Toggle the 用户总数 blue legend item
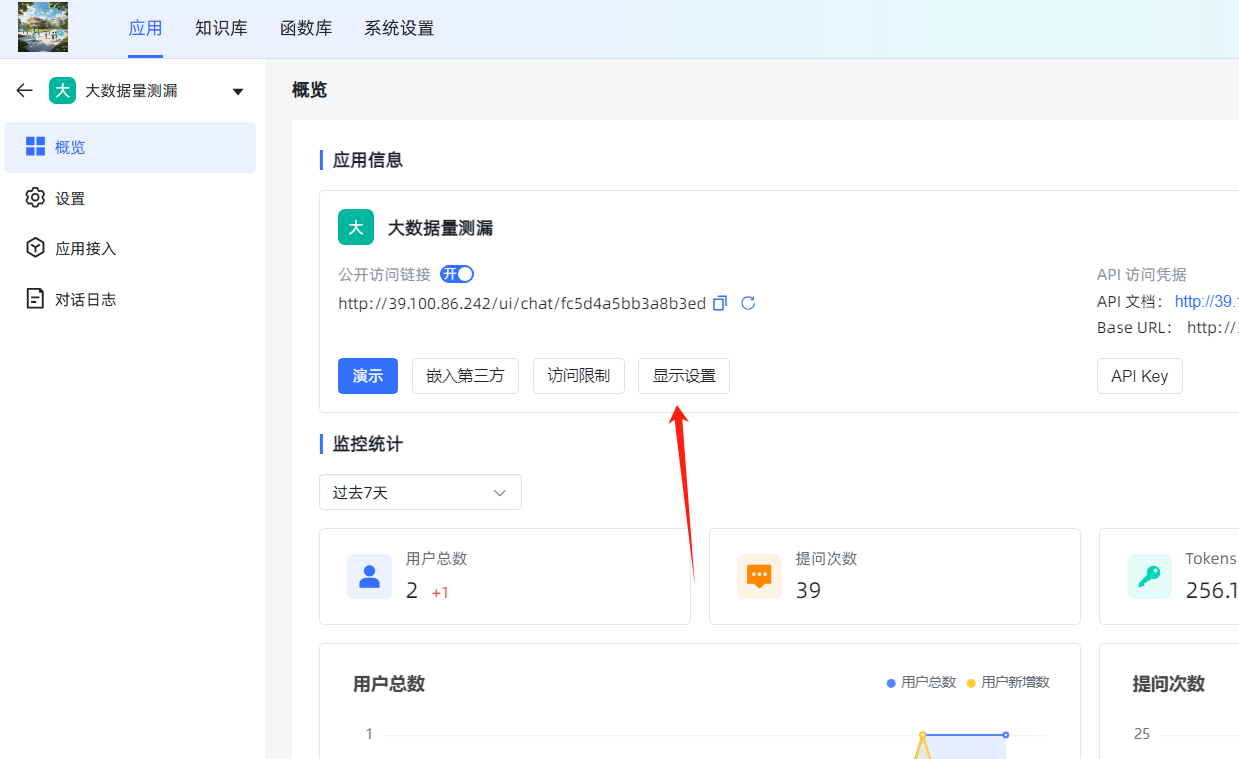Image resolution: width=1239 pixels, height=759 pixels. [921, 682]
